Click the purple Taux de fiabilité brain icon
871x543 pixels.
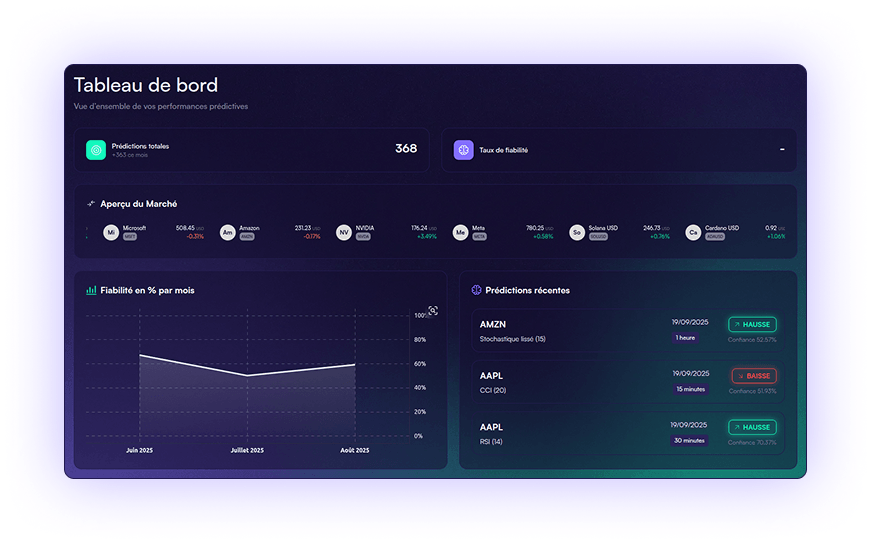463,150
